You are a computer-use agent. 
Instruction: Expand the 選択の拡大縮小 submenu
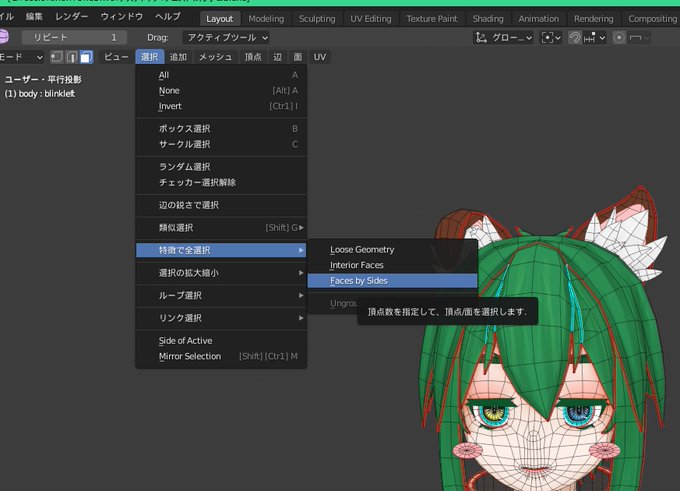pyautogui.click(x=221, y=273)
